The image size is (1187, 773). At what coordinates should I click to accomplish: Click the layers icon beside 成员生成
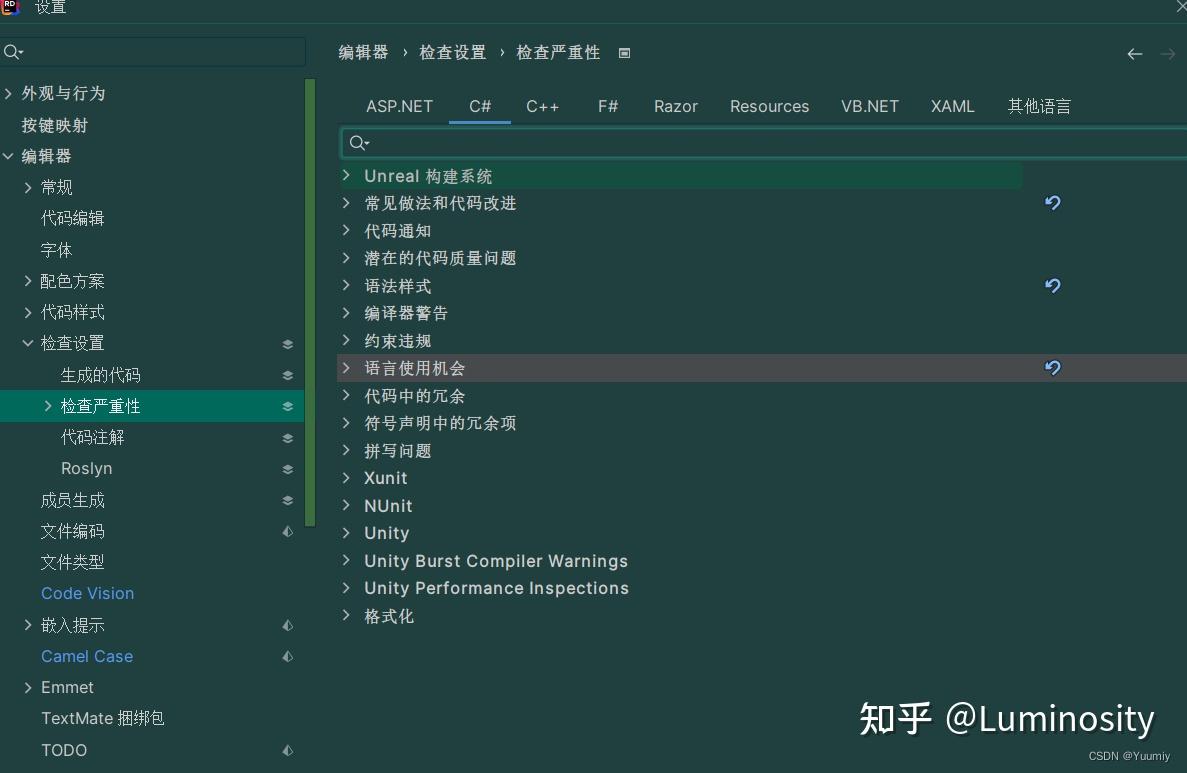tap(287, 500)
